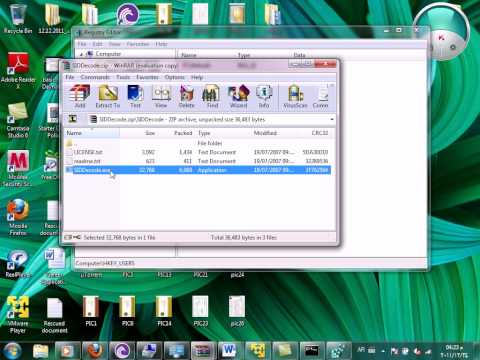Click the RealPlayer desktop icon
480x360 pixels.
(x=17, y=264)
